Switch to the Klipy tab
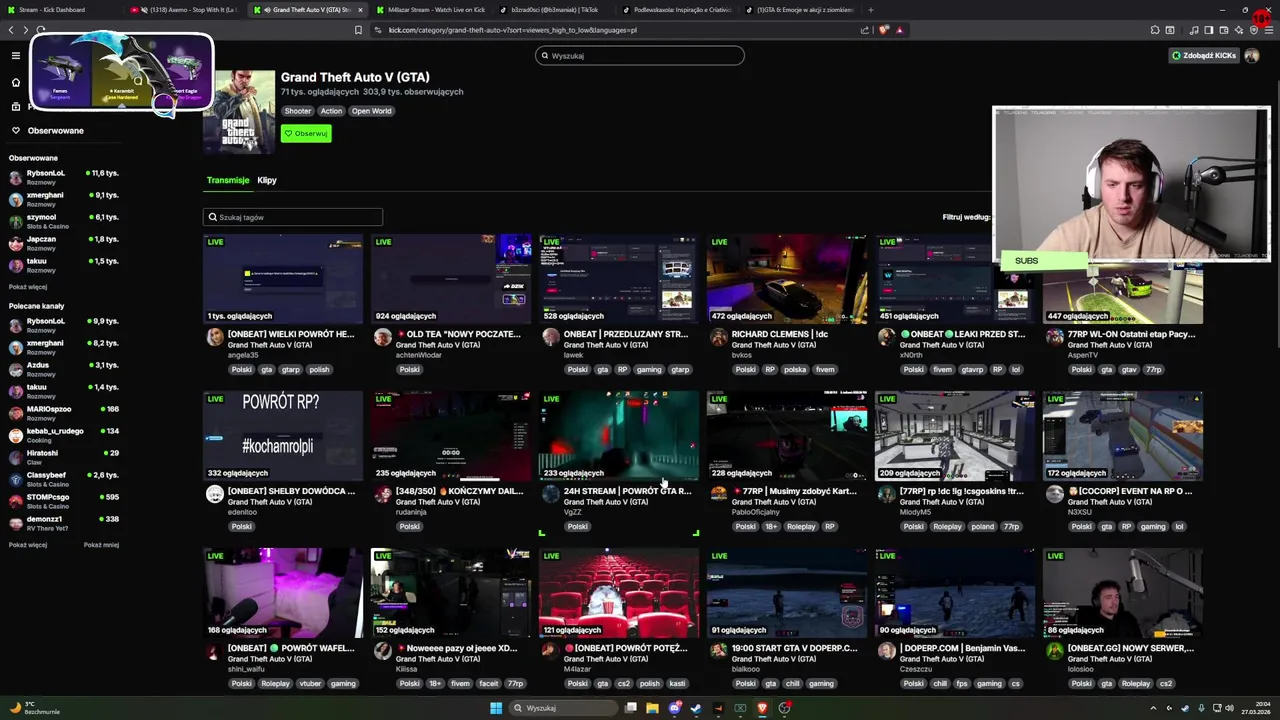The width and height of the screenshot is (1280, 720). click(267, 180)
